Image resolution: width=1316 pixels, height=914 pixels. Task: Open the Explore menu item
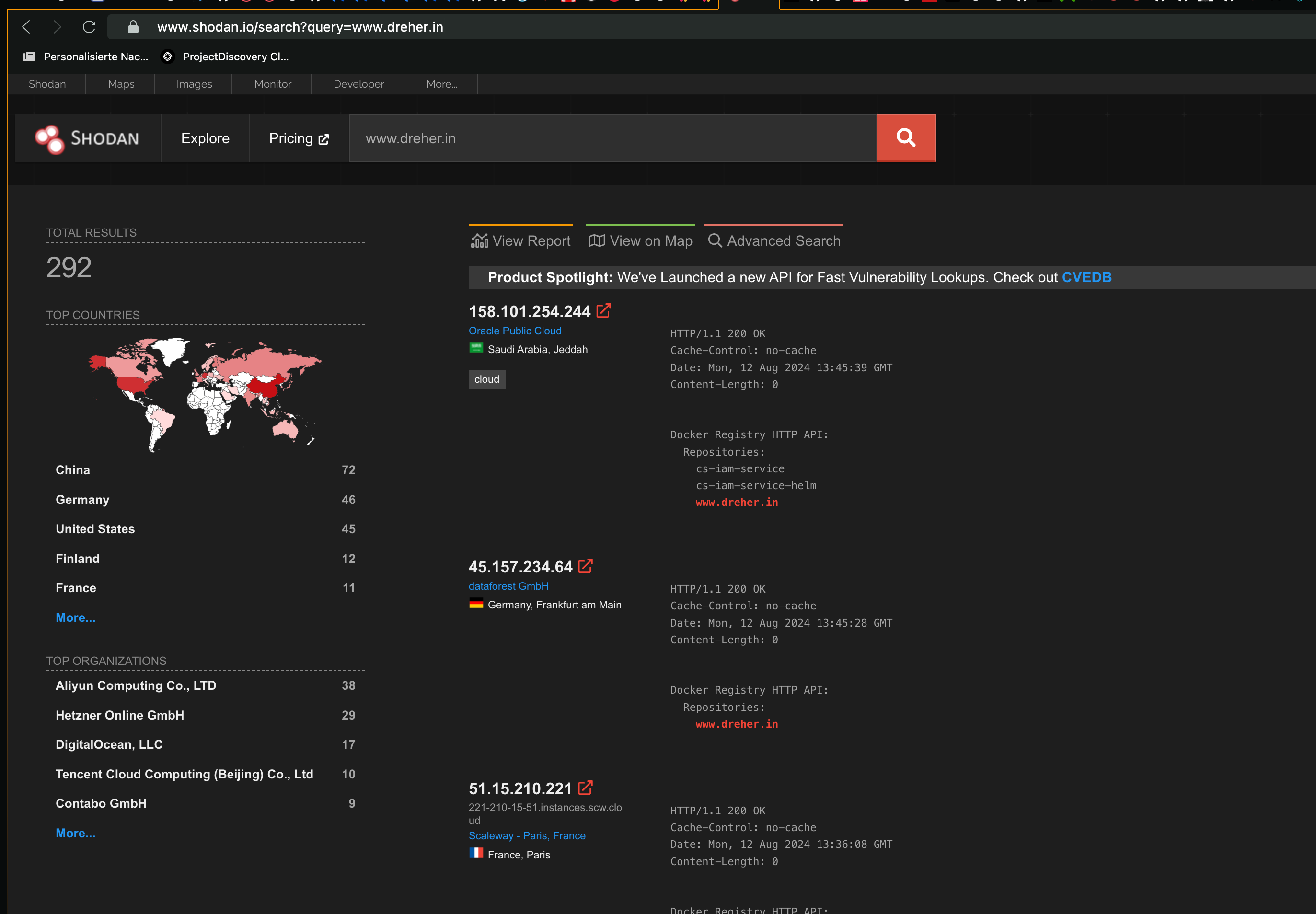[x=205, y=138]
